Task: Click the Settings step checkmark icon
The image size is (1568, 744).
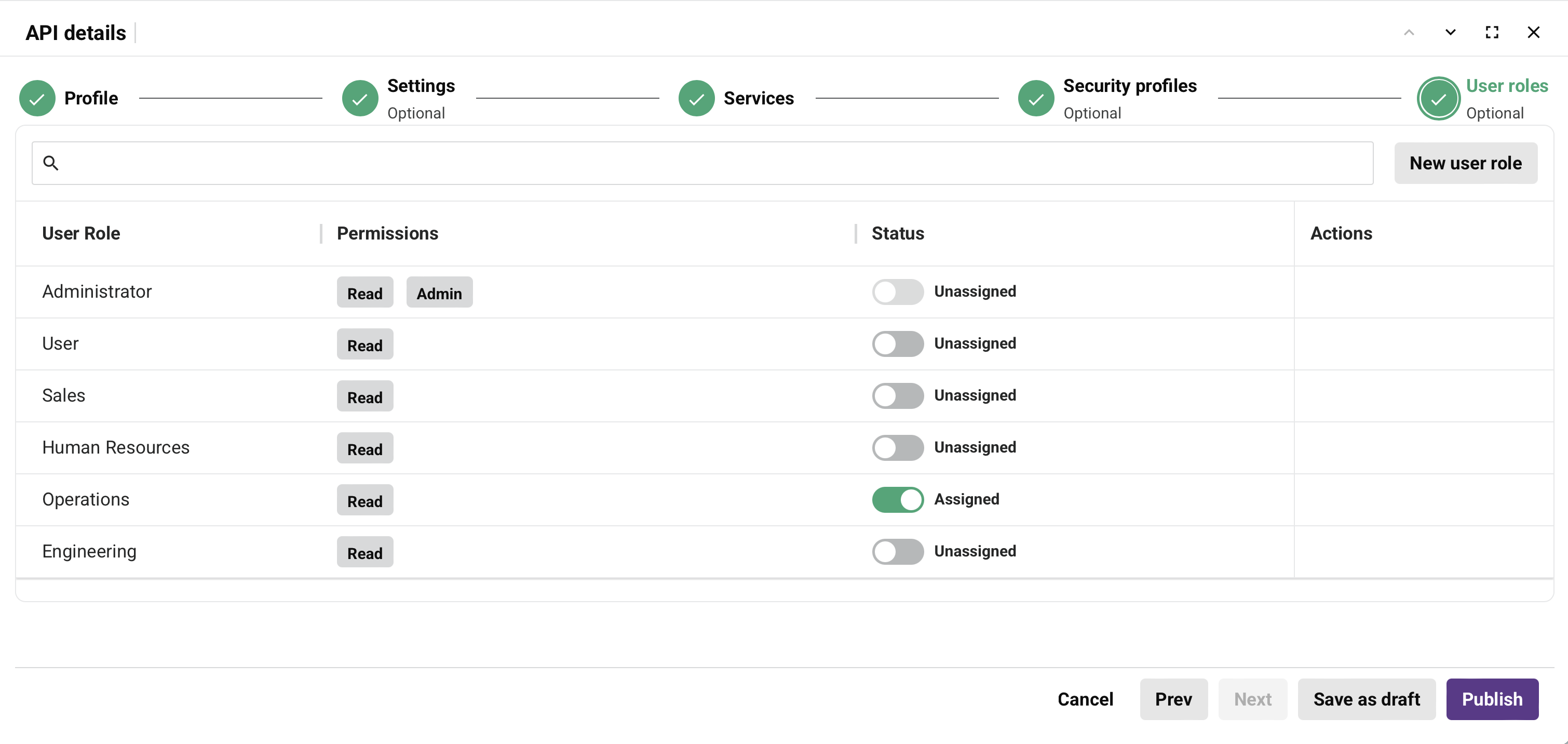Action: 360,98
